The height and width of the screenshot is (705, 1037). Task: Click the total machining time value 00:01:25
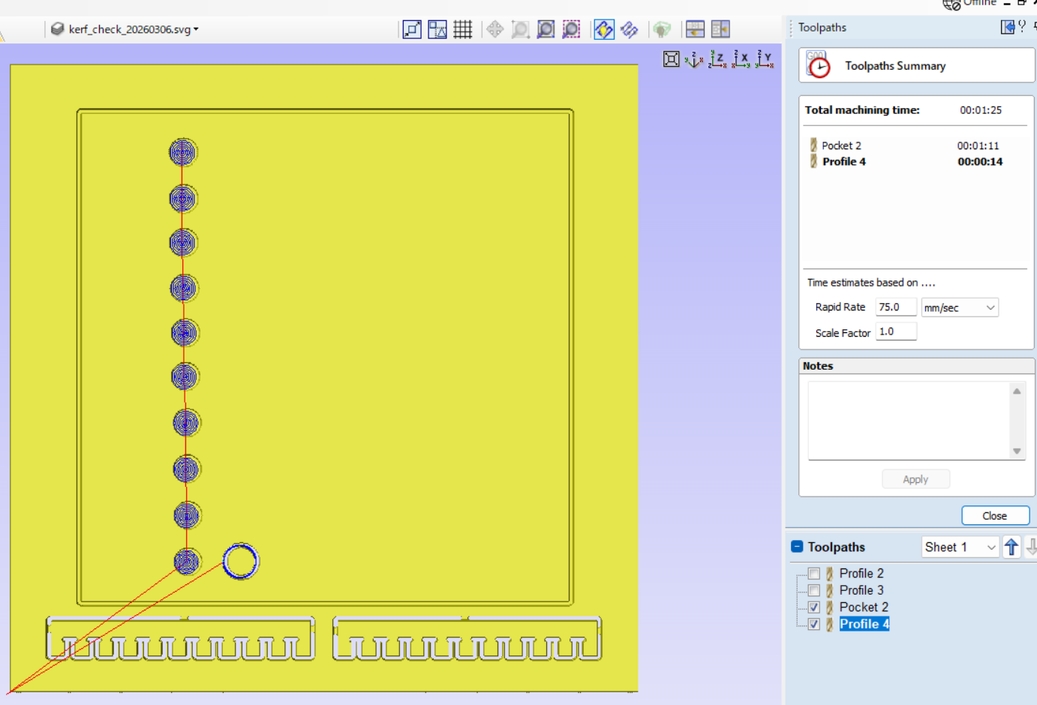981,110
